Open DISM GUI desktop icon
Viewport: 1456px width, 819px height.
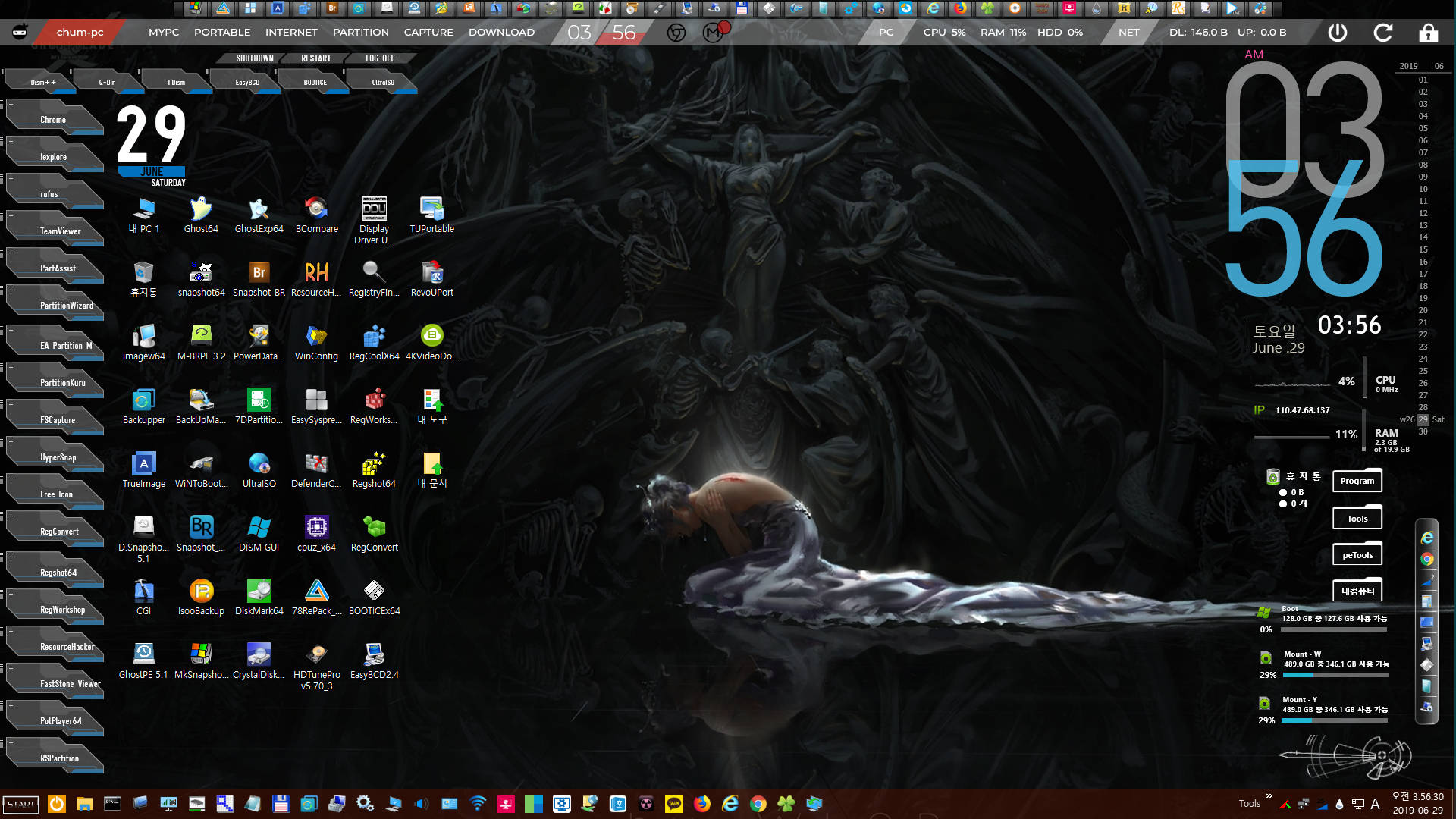point(259,533)
